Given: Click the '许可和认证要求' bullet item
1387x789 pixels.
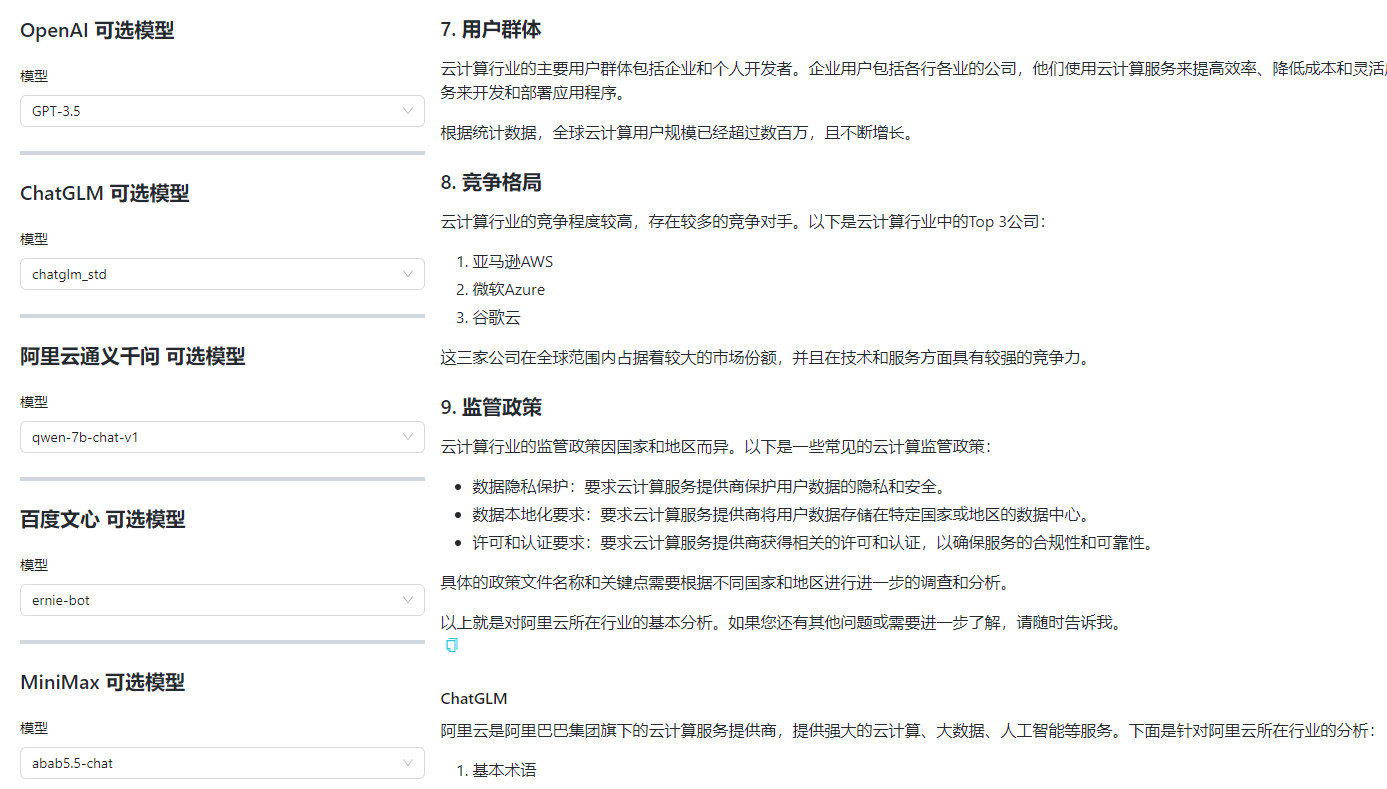Looking at the screenshot, I should [813, 543].
